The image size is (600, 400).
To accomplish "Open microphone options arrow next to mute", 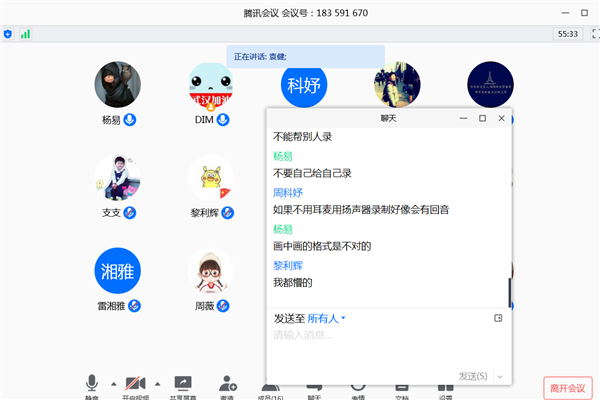I will click(x=114, y=384).
